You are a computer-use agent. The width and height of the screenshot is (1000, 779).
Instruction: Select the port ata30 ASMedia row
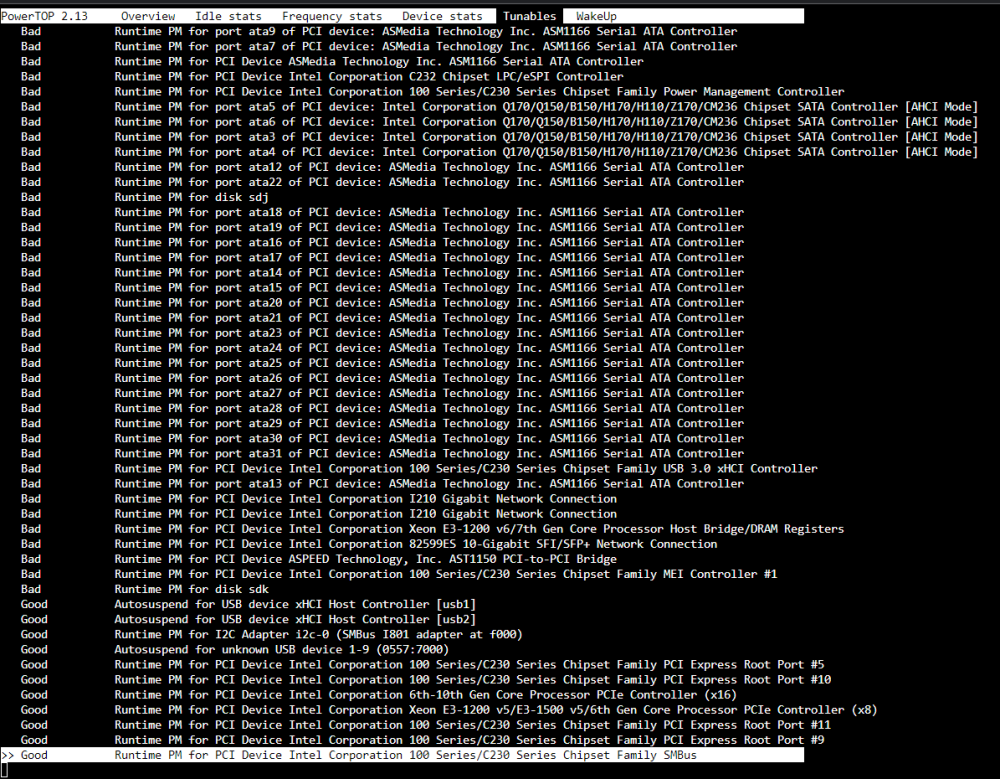click(x=382, y=439)
